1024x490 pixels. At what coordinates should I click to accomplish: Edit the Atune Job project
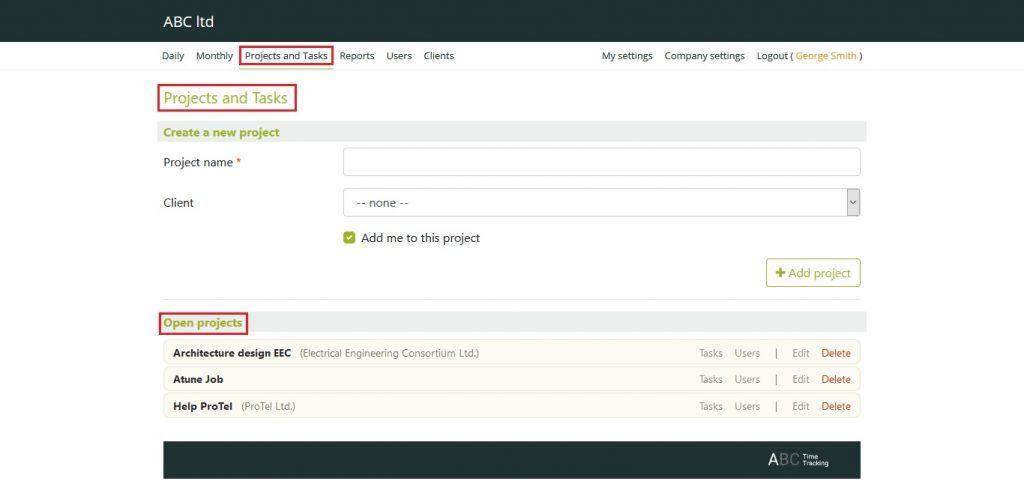(801, 380)
